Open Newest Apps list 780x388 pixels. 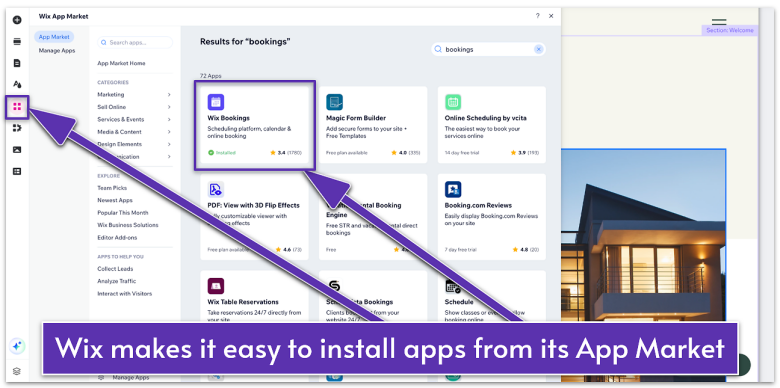coord(115,200)
